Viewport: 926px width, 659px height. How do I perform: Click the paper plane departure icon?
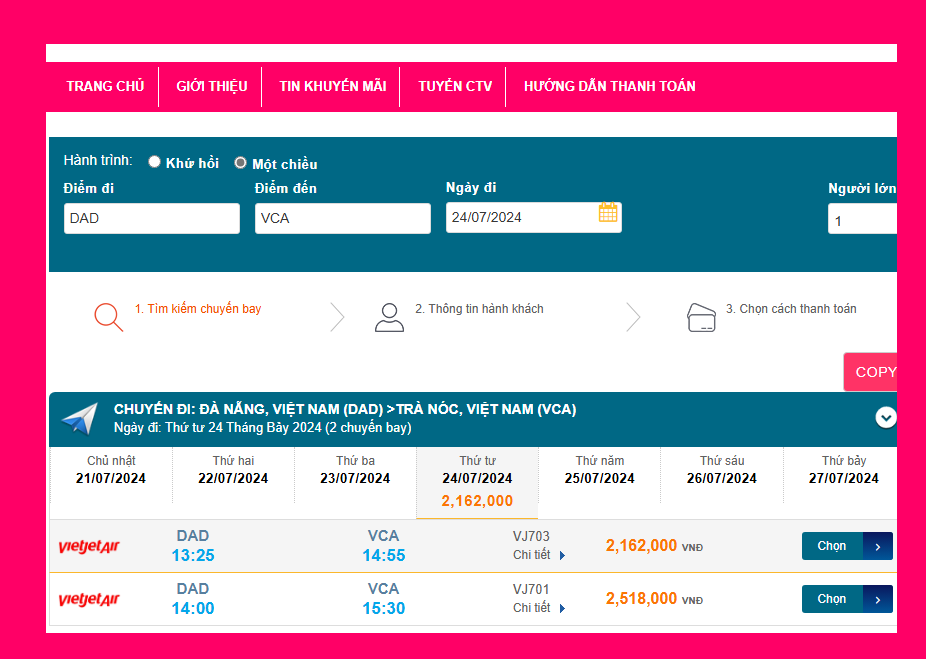(81, 418)
